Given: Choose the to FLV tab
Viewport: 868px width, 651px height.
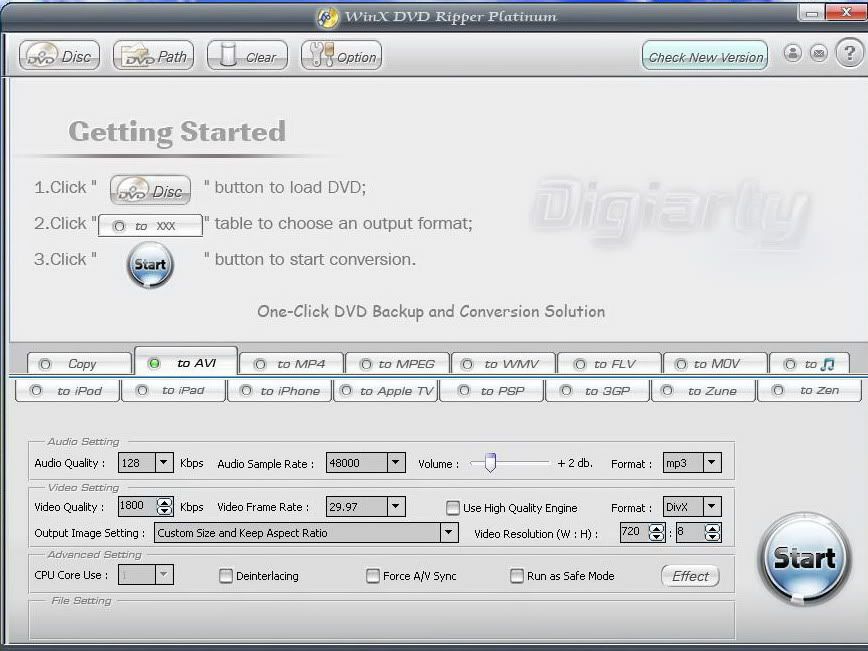Looking at the screenshot, I should (609, 364).
